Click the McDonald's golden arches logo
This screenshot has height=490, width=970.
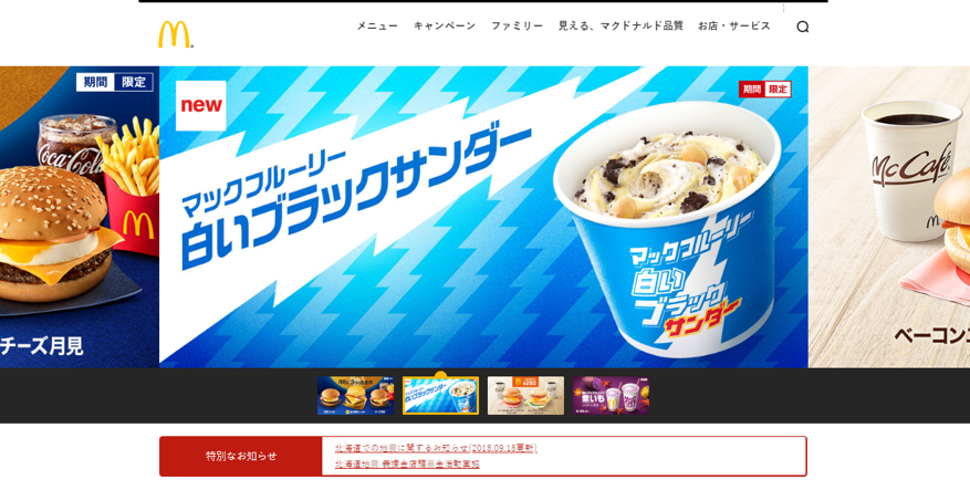click(x=176, y=34)
